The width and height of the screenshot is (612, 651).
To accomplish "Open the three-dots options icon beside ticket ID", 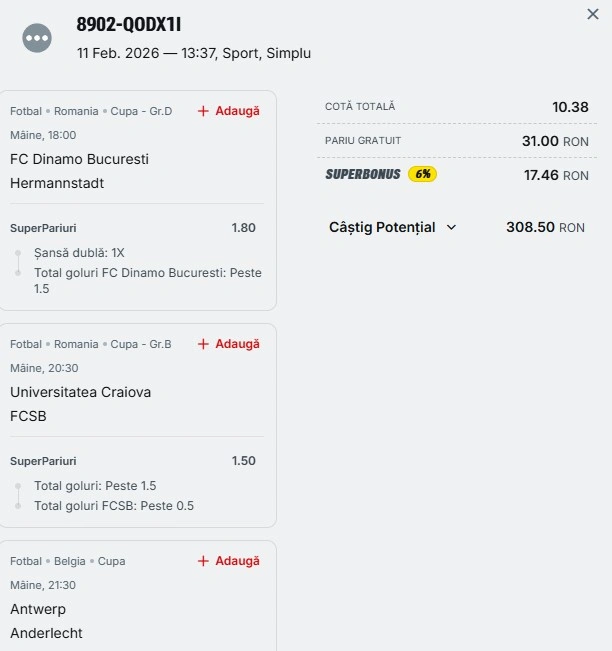I will [x=37, y=38].
